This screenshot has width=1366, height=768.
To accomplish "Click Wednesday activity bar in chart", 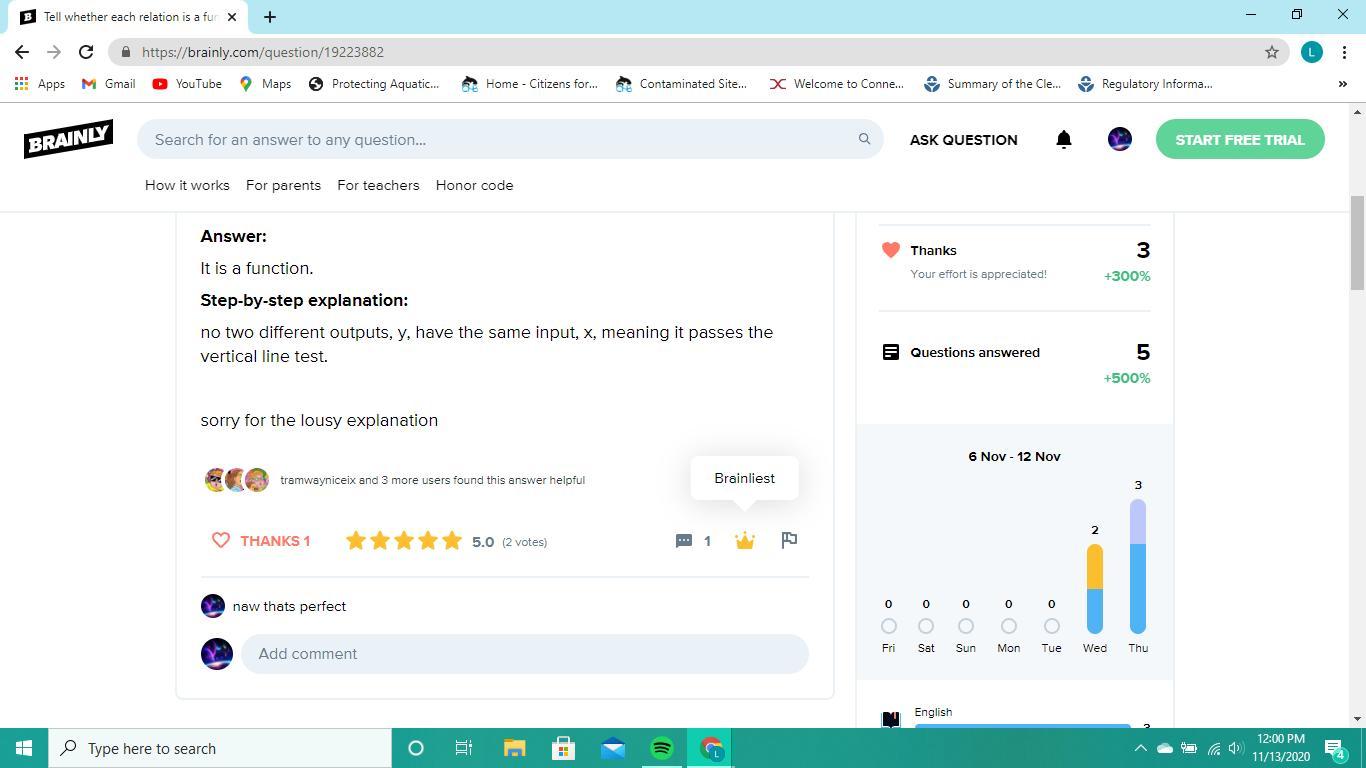I will 1095,589.
